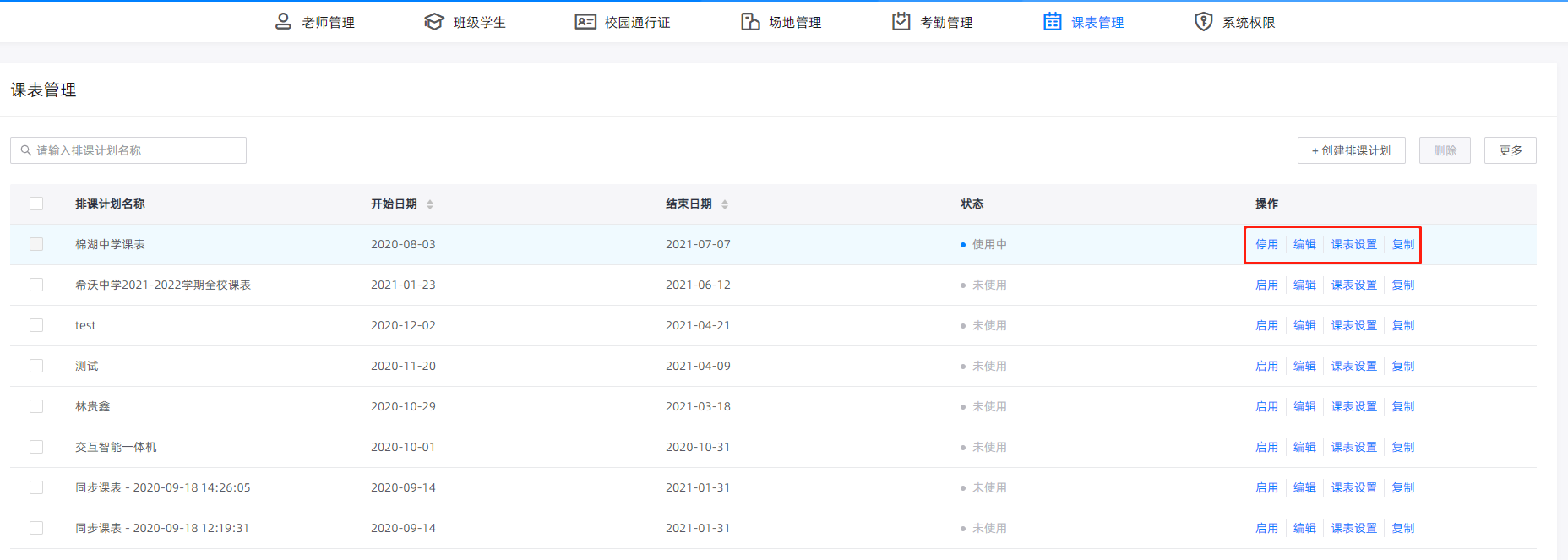Toggle the select-all header checkbox

tap(36, 204)
